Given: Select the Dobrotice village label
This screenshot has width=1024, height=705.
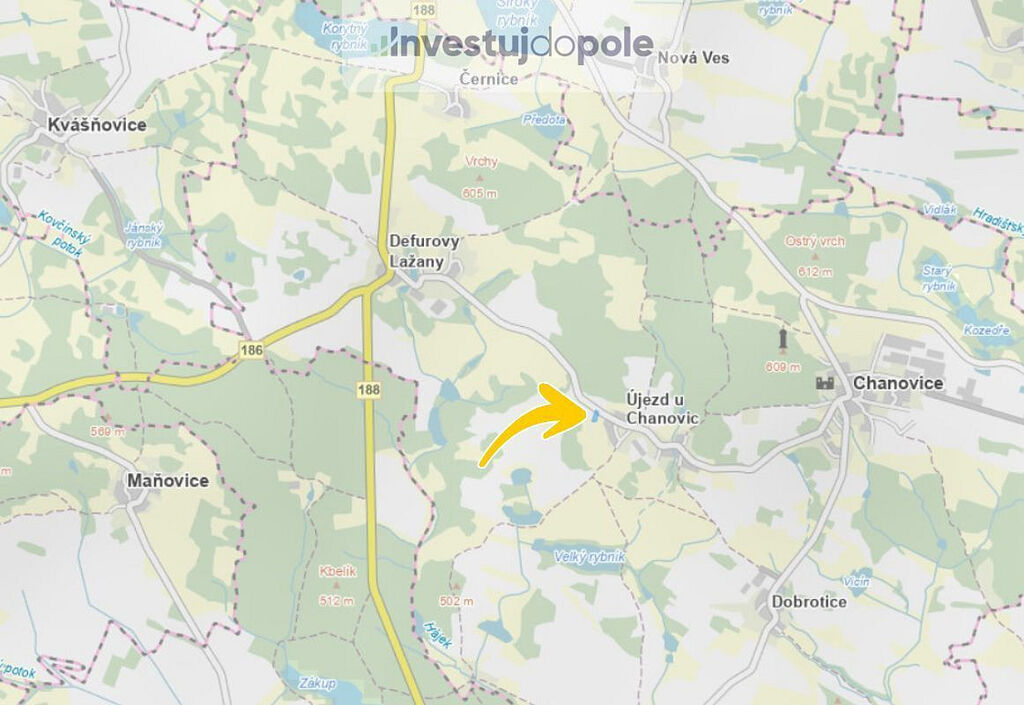Looking at the screenshot, I should tap(809, 602).
